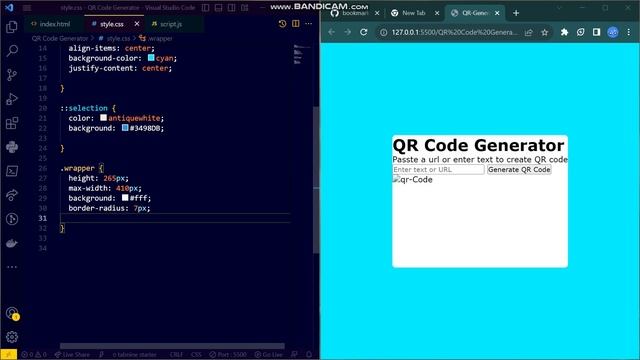Open the Explorer view in VS Code
Viewport: 640px width, 360px height.
pyautogui.click(x=12, y=27)
